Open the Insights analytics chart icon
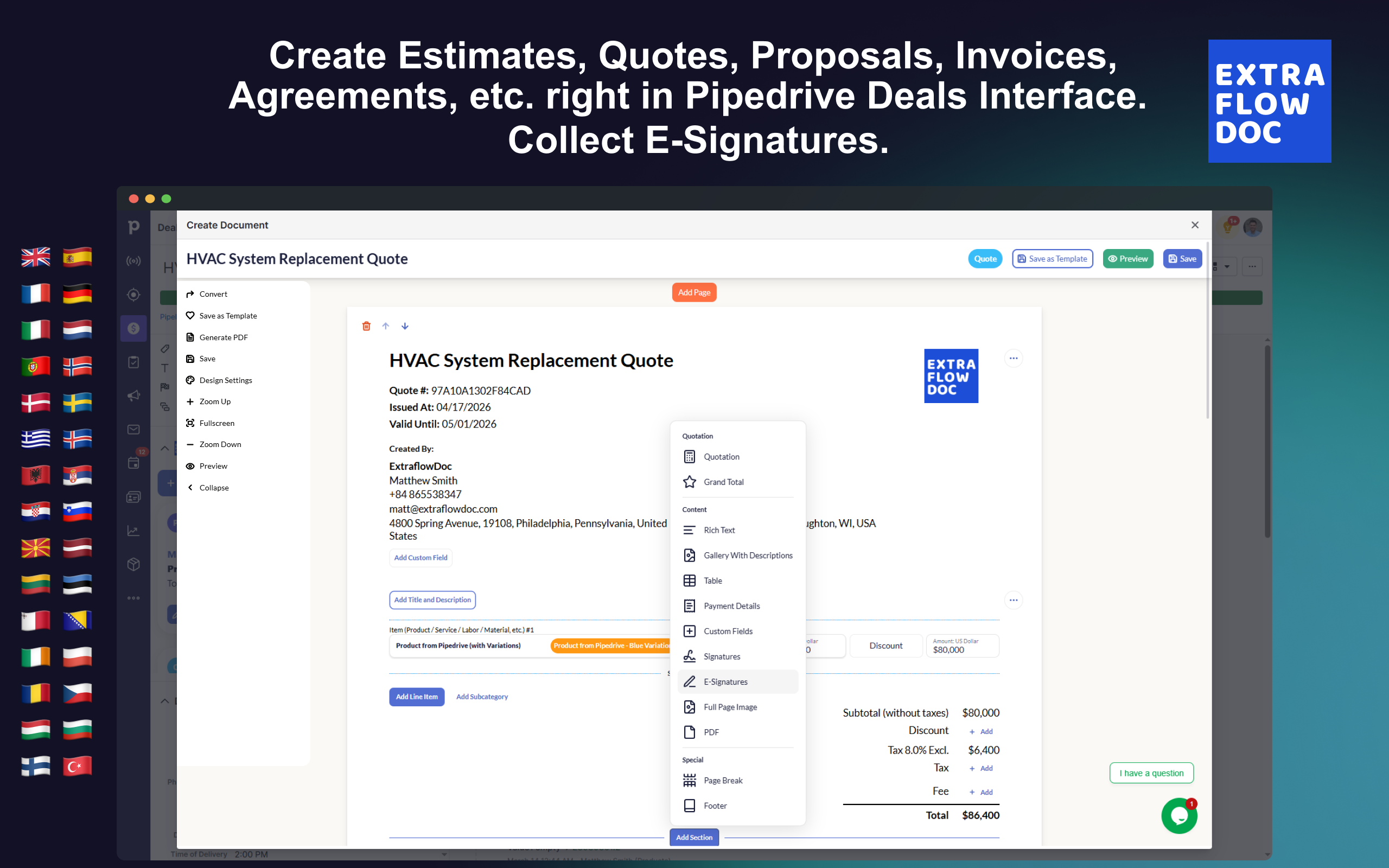The image size is (1389, 868). (133, 531)
